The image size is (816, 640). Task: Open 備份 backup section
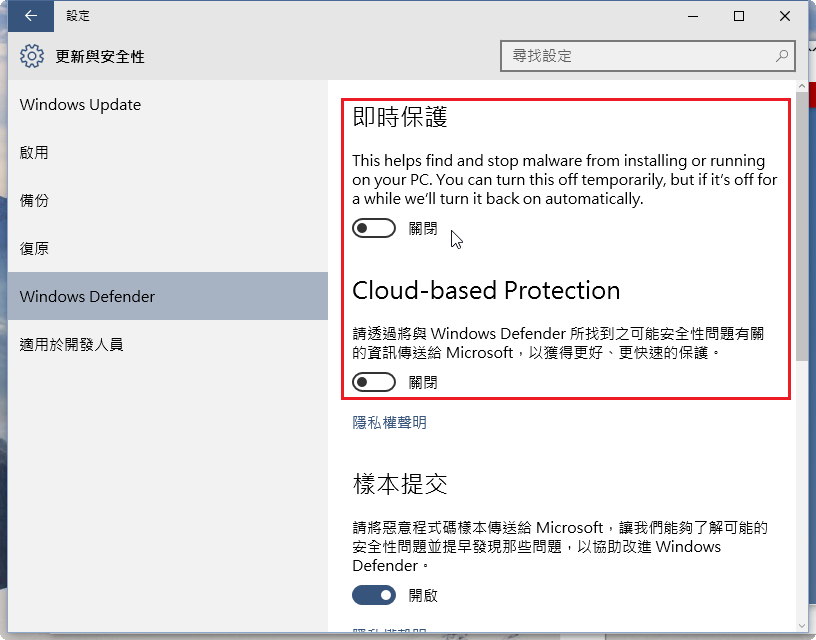point(168,200)
